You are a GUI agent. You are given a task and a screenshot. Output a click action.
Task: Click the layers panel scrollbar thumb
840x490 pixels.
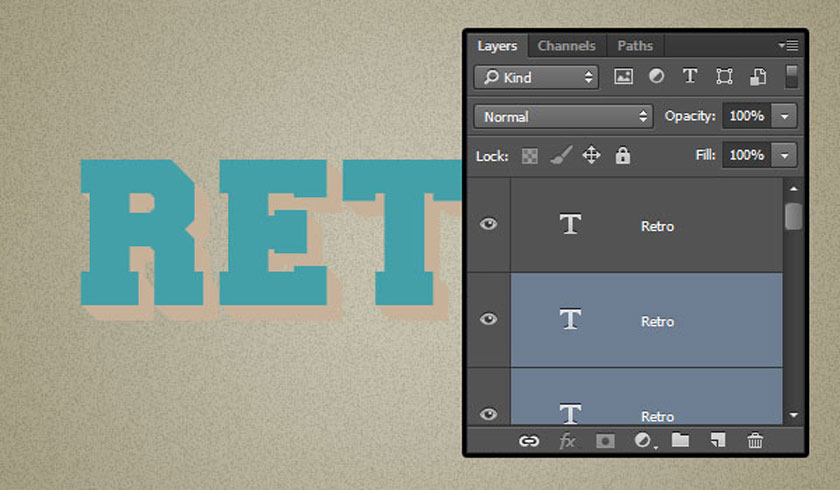tap(793, 216)
